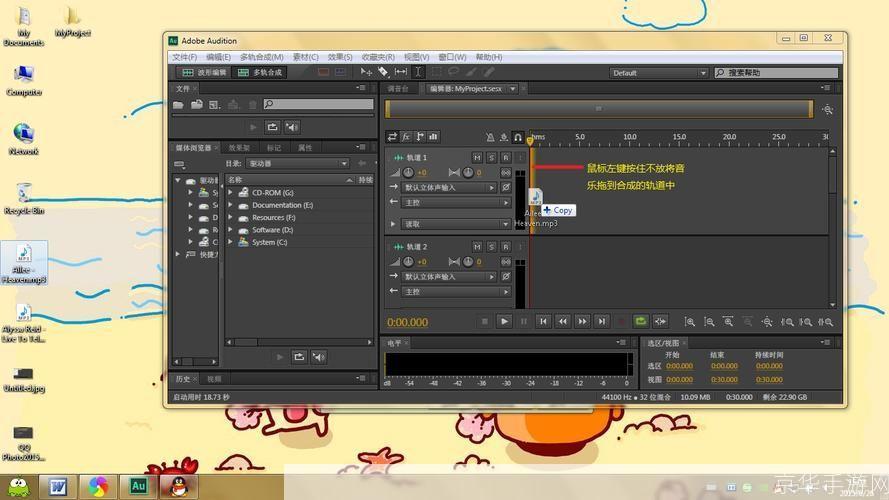Open the directory drive dropdown in Media Browser
Viewport: 889px width, 500px height.
point(298,163)
